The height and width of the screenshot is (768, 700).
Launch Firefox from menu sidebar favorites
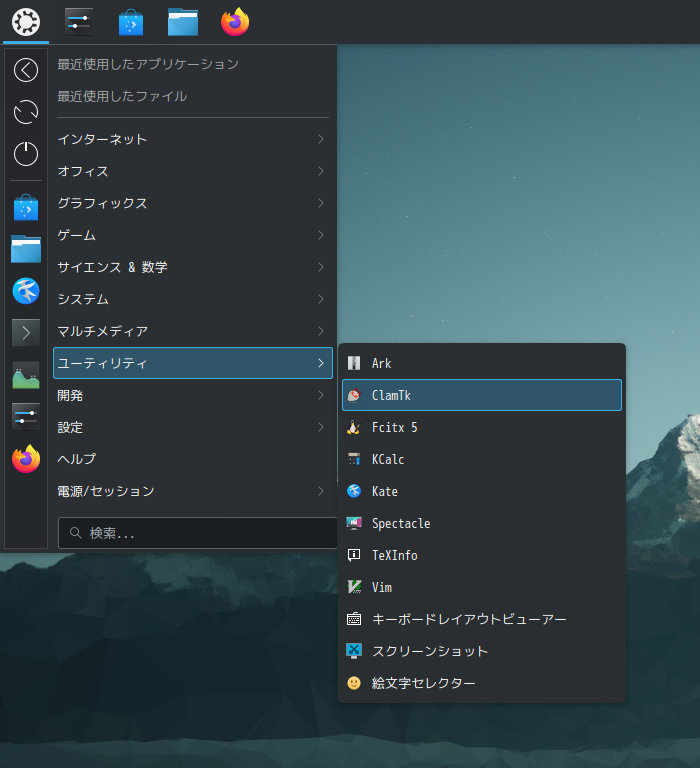point(26,459)
